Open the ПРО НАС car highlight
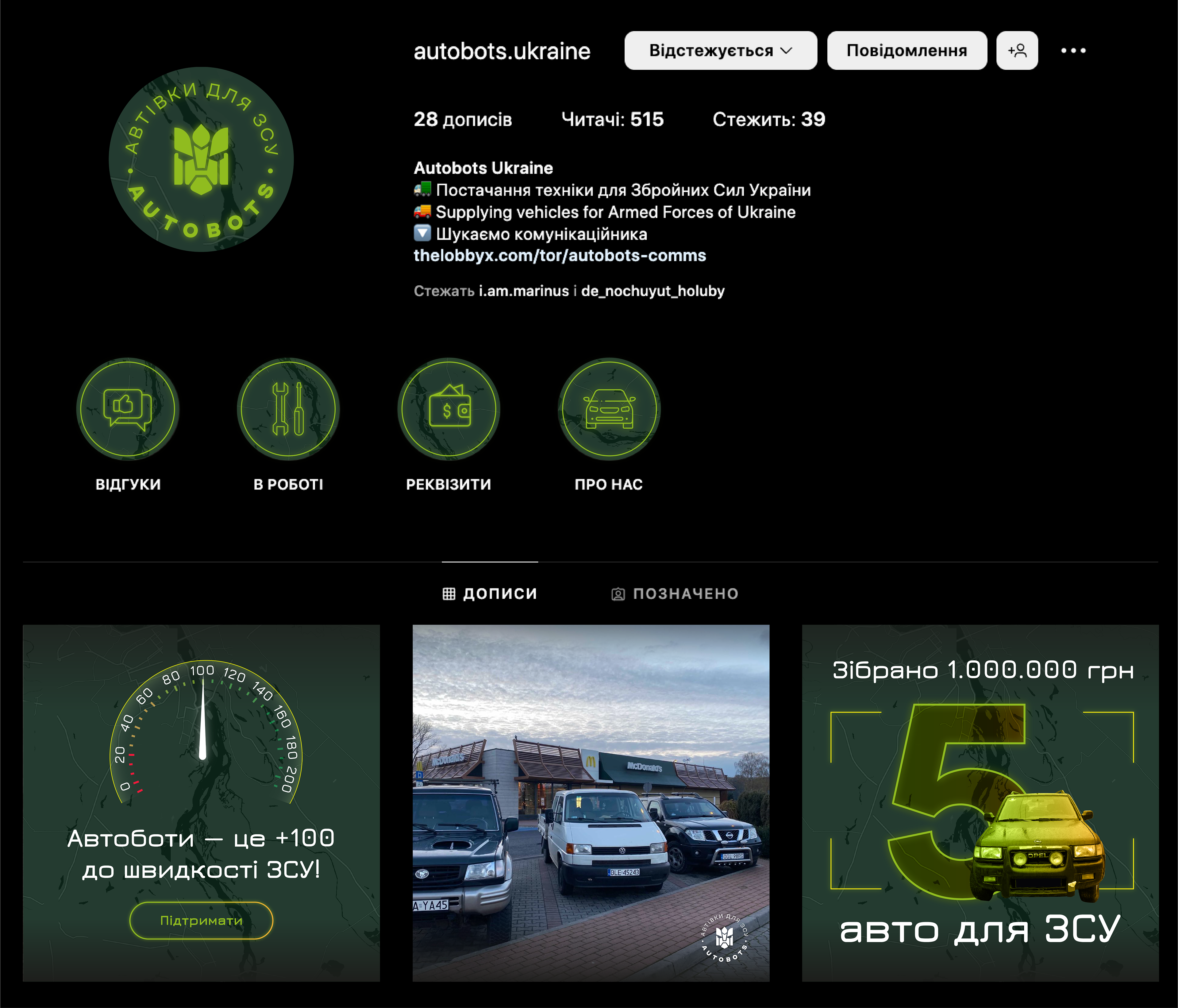1178x1008 pixels. 609,409
